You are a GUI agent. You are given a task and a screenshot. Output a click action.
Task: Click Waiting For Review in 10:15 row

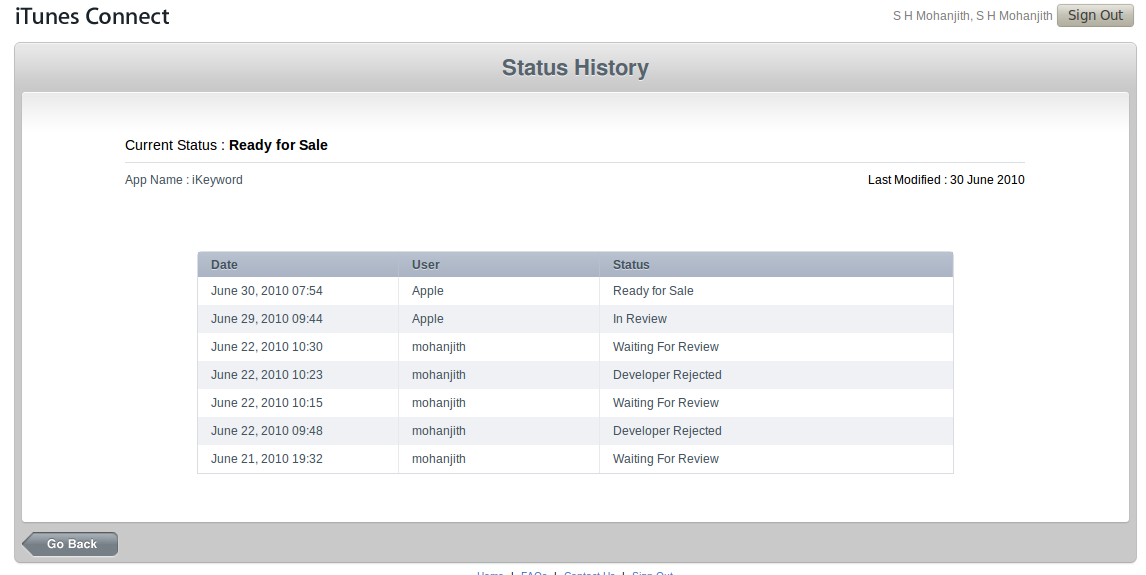tap(665, 403)
